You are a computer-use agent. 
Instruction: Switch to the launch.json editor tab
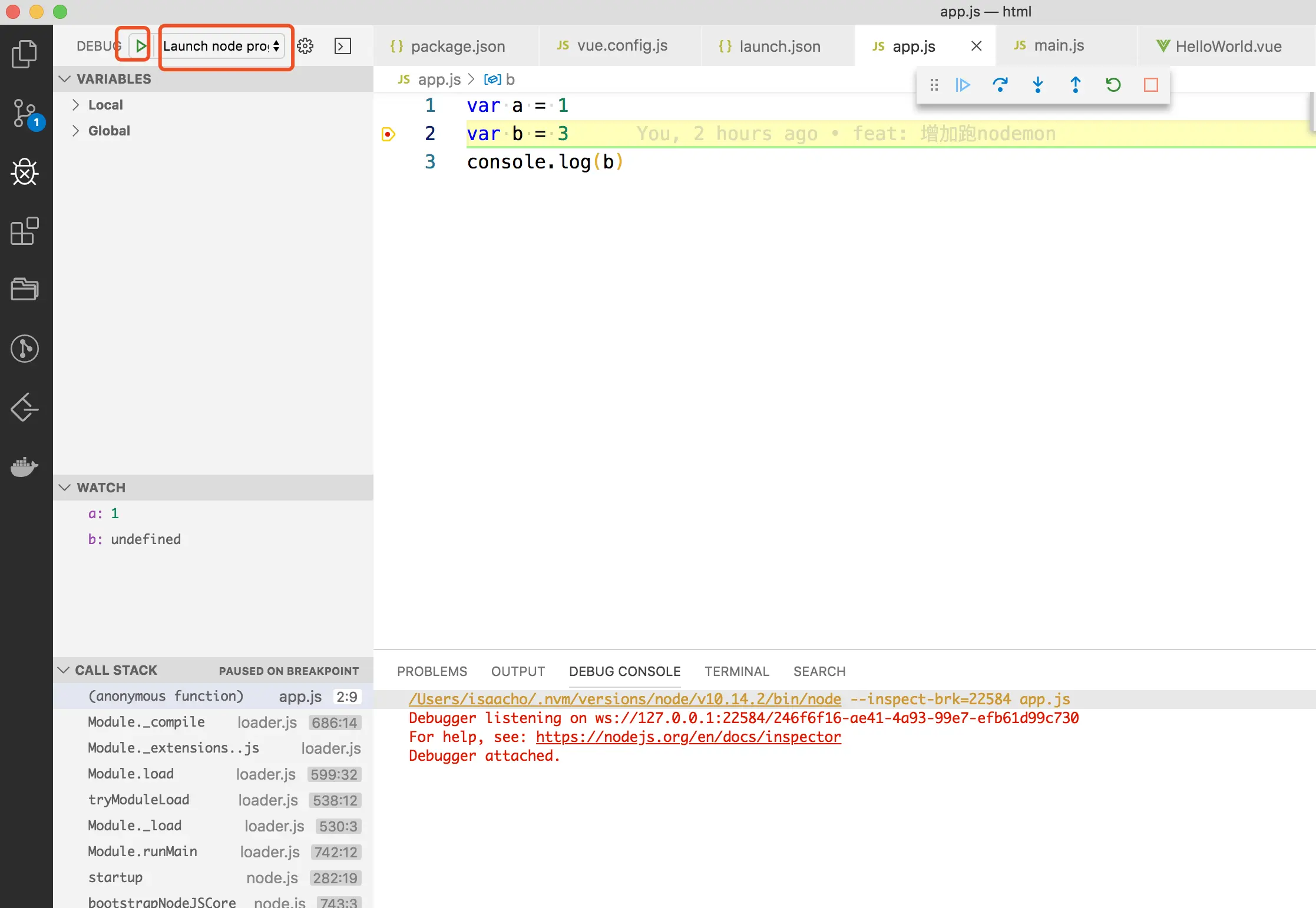point(779,46)
